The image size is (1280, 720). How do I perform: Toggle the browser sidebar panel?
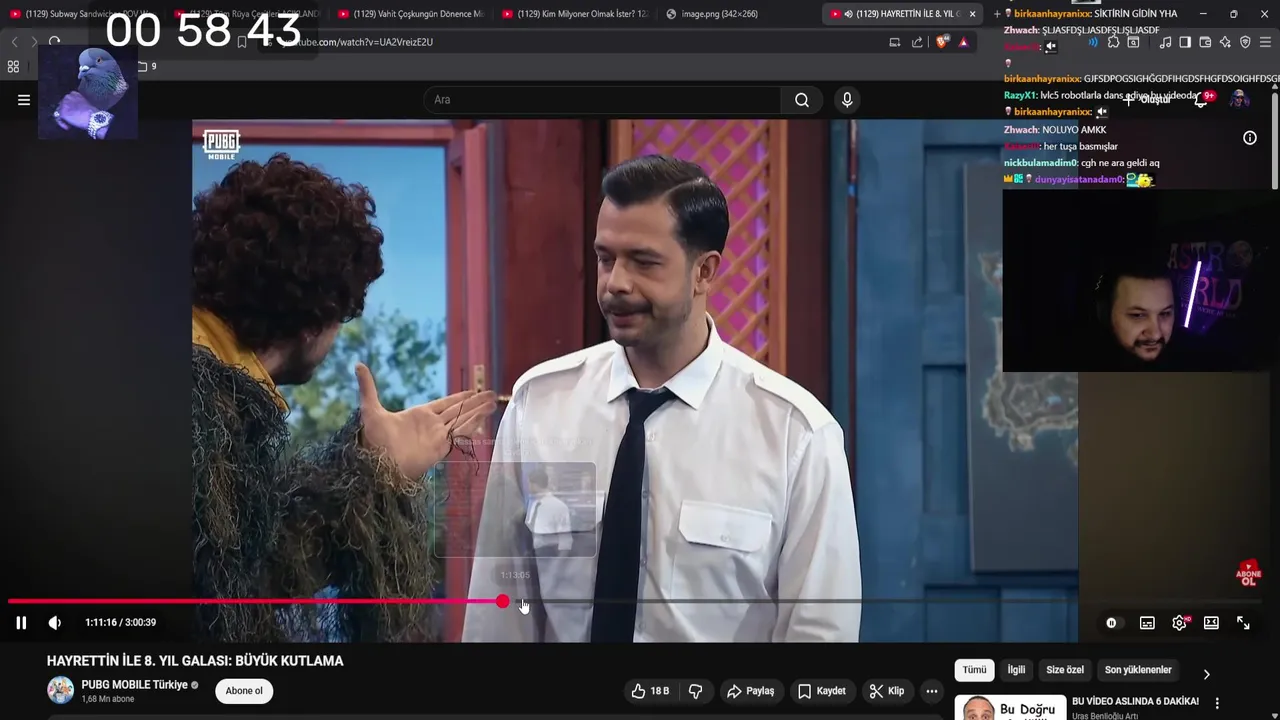1185,42
